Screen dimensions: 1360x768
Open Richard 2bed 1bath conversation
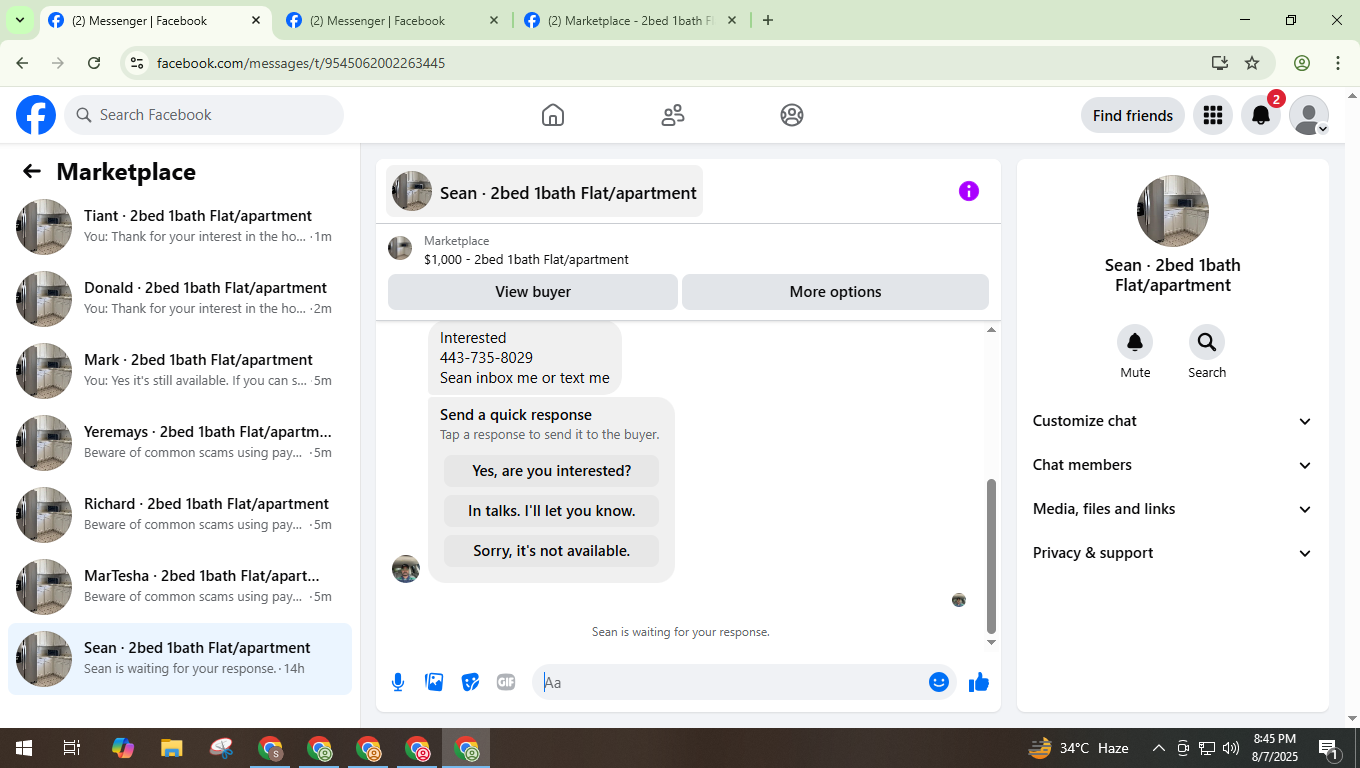coord(180,515)
